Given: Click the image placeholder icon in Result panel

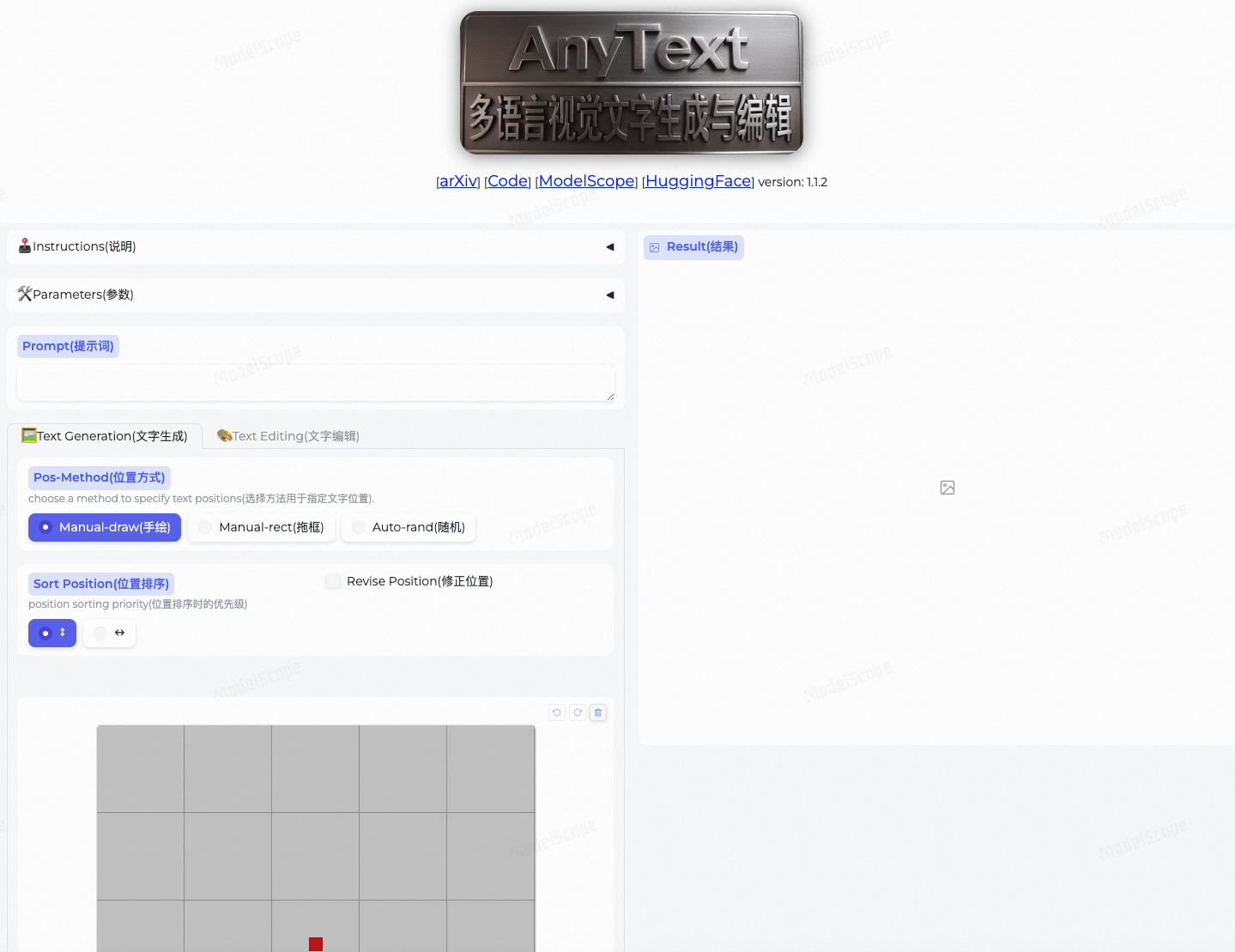Looking at the screenshot, I should [947, 488].
